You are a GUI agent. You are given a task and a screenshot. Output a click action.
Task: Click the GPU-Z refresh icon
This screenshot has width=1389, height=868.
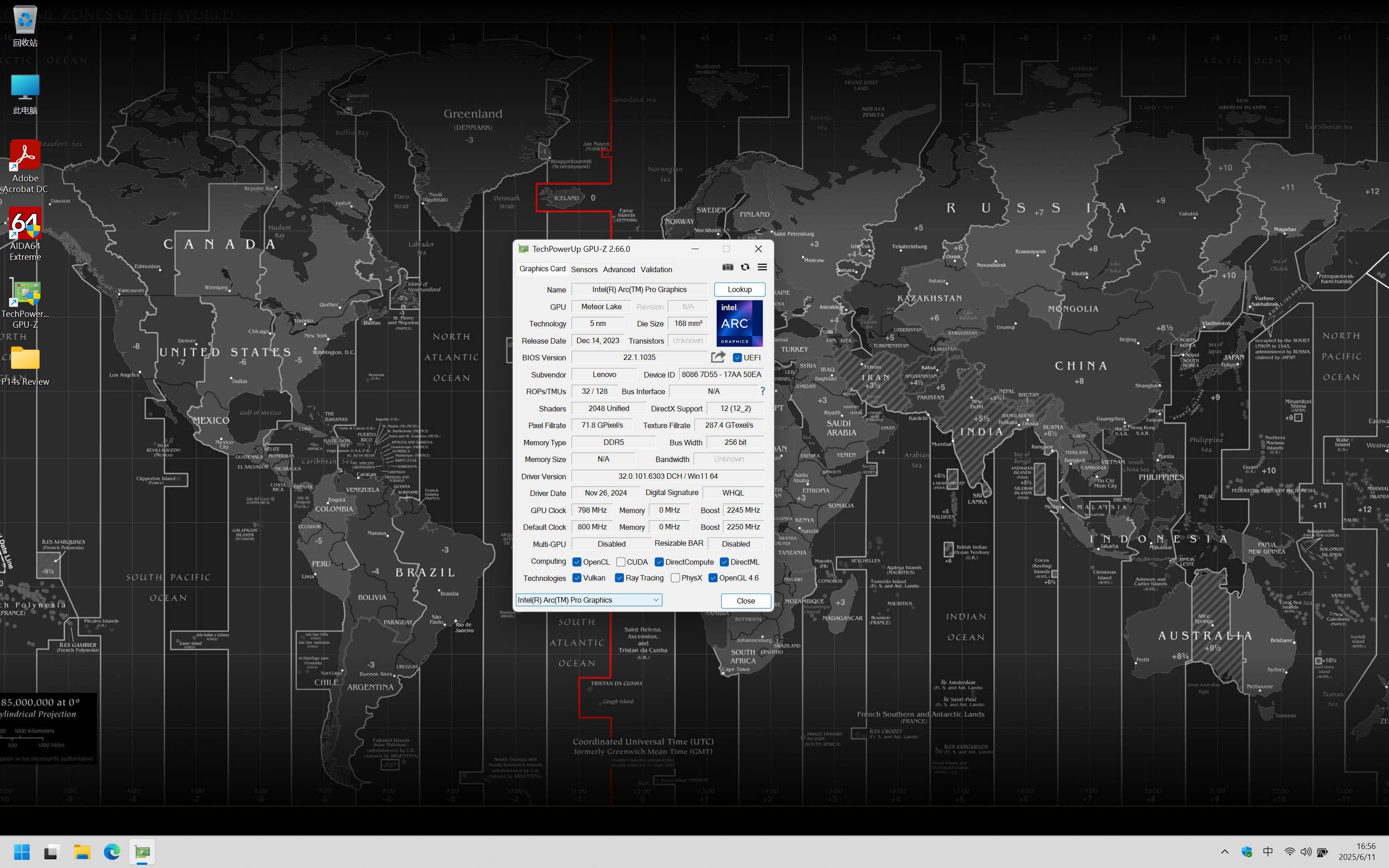pyautogui.click(x=745, y=267)
